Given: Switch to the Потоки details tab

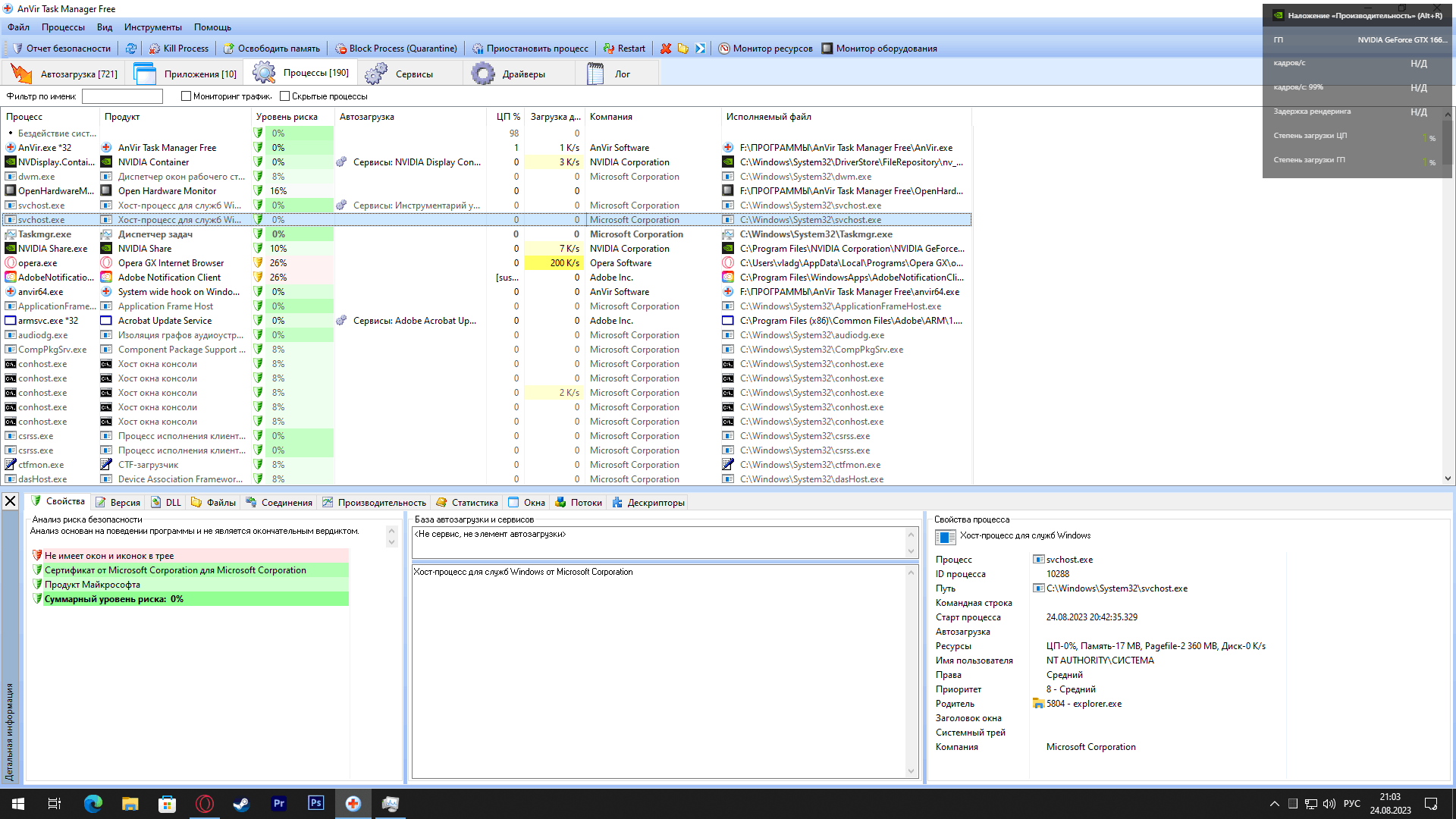Looking at the screenshot, I should (579, 503).
